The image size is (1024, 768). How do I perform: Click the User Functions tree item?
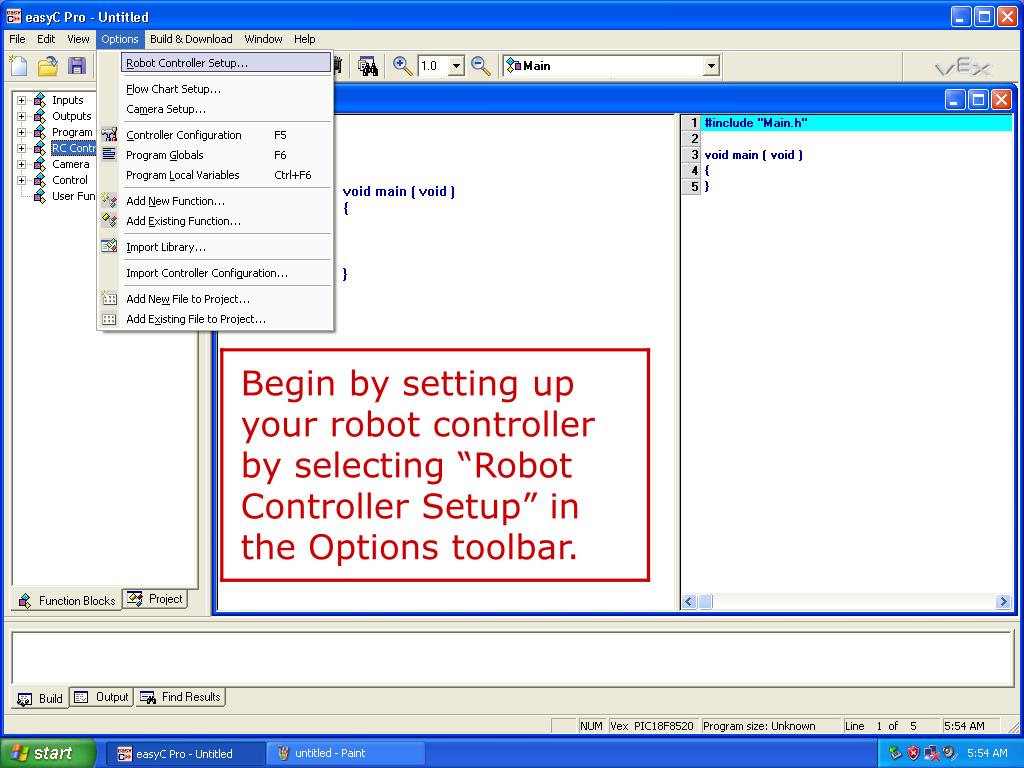click(x=73, y=196)
